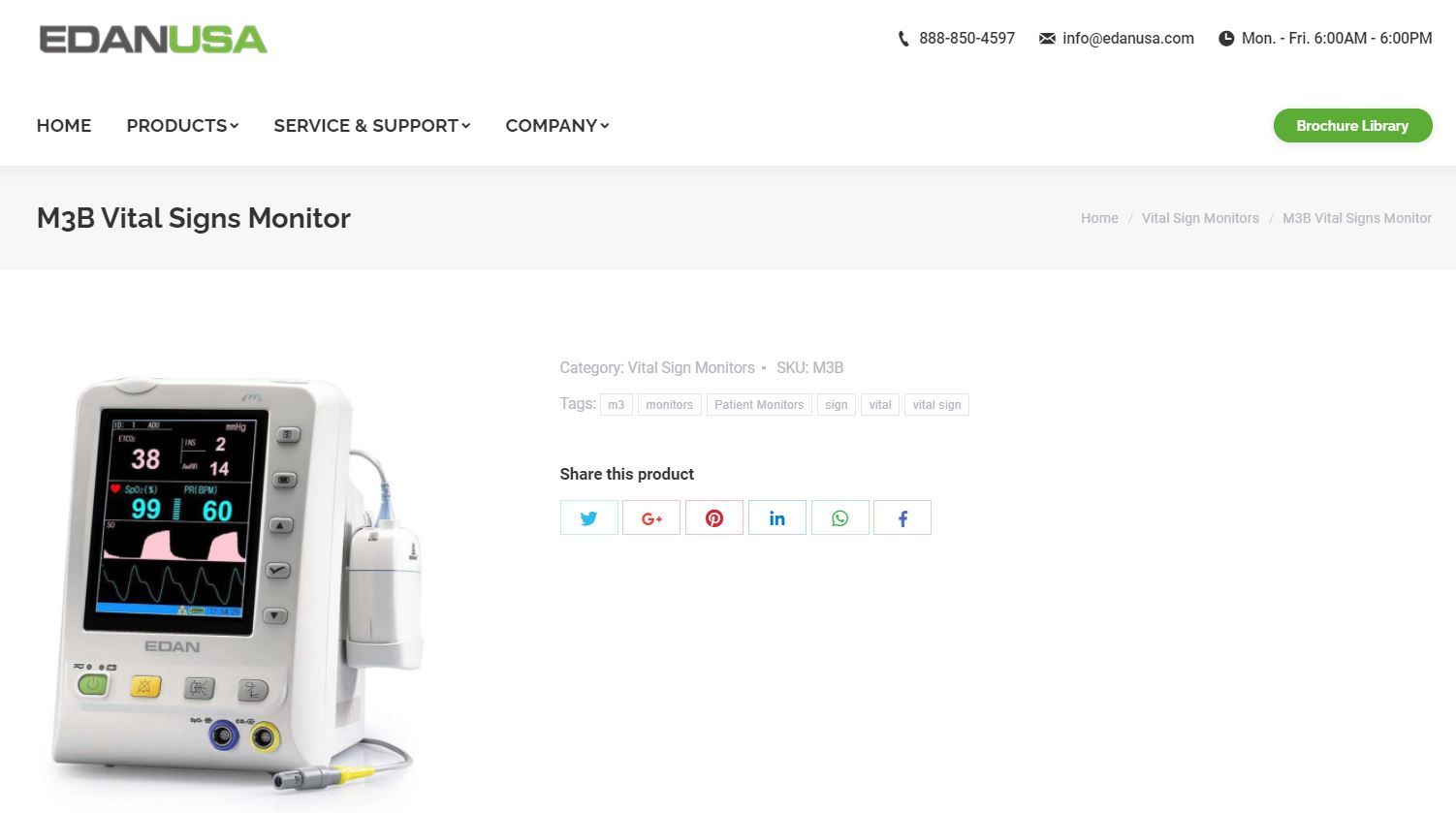The image size is (1456, 813).
Task: Share product on LinkedIn
Action: [777, 517]
